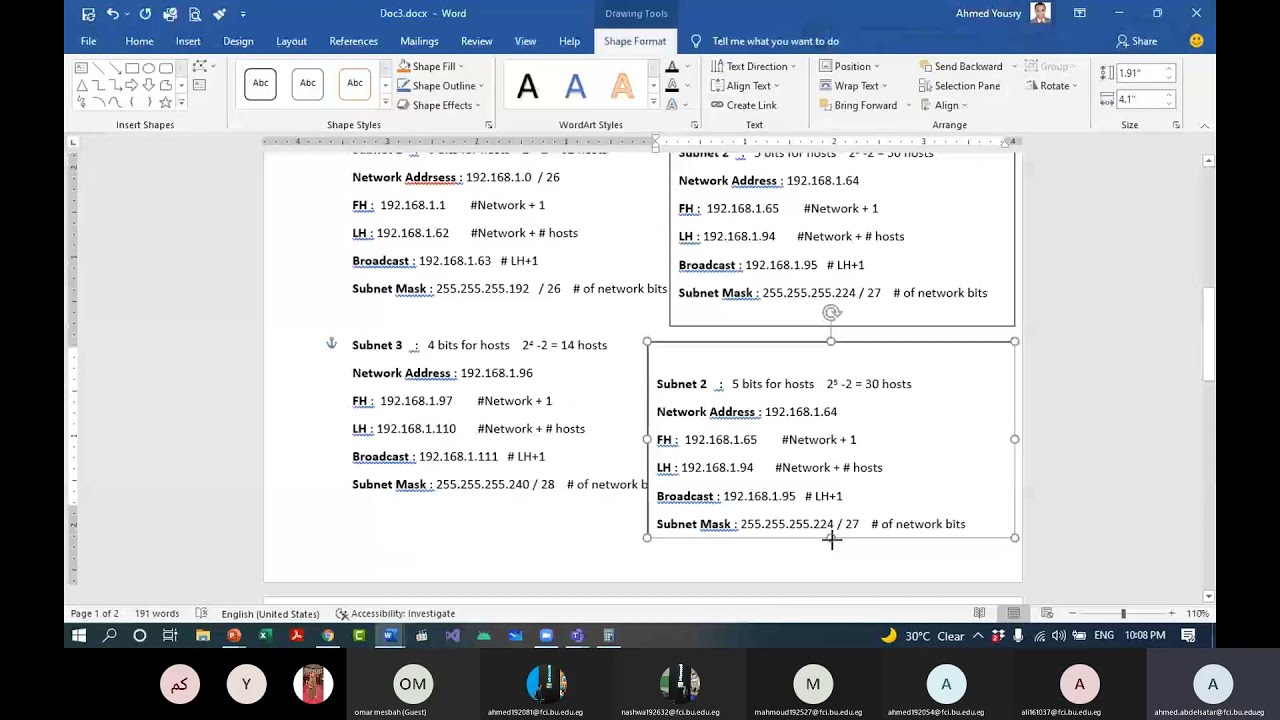This screenshot has width=1280, height=720.
Task: Open the Shape Fill dropdown
Action: click(431, 66)
